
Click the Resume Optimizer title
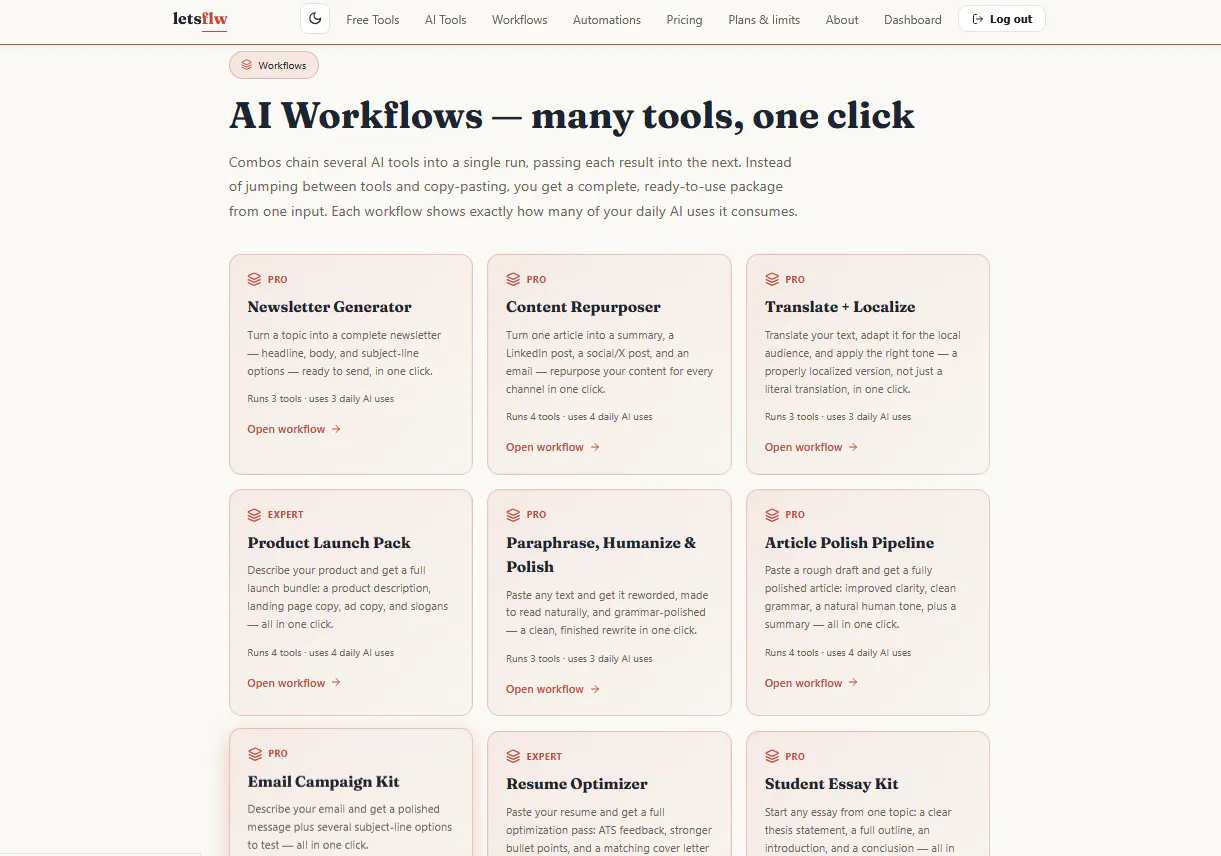[x=577, y=784]
